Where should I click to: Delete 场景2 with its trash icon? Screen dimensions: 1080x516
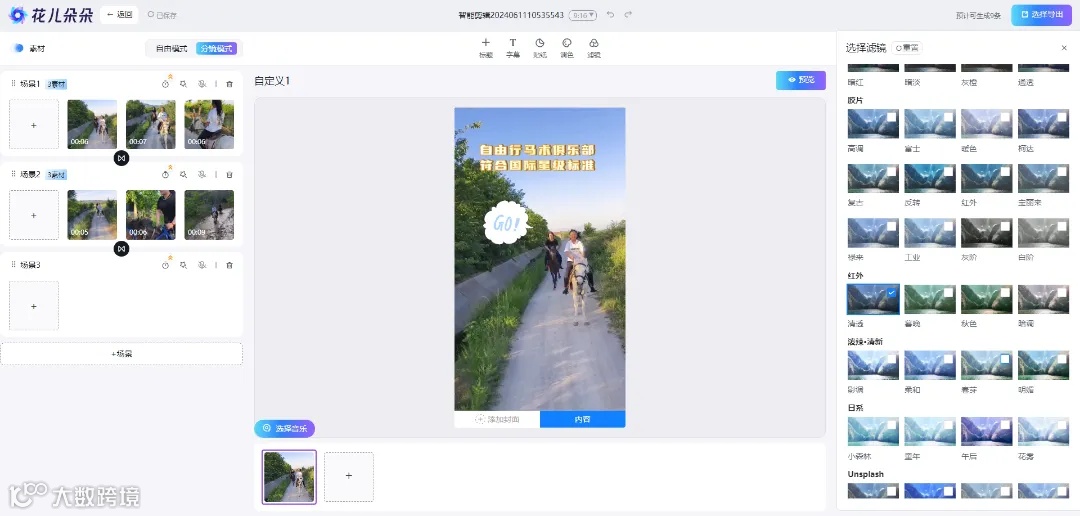click(229, 175)
